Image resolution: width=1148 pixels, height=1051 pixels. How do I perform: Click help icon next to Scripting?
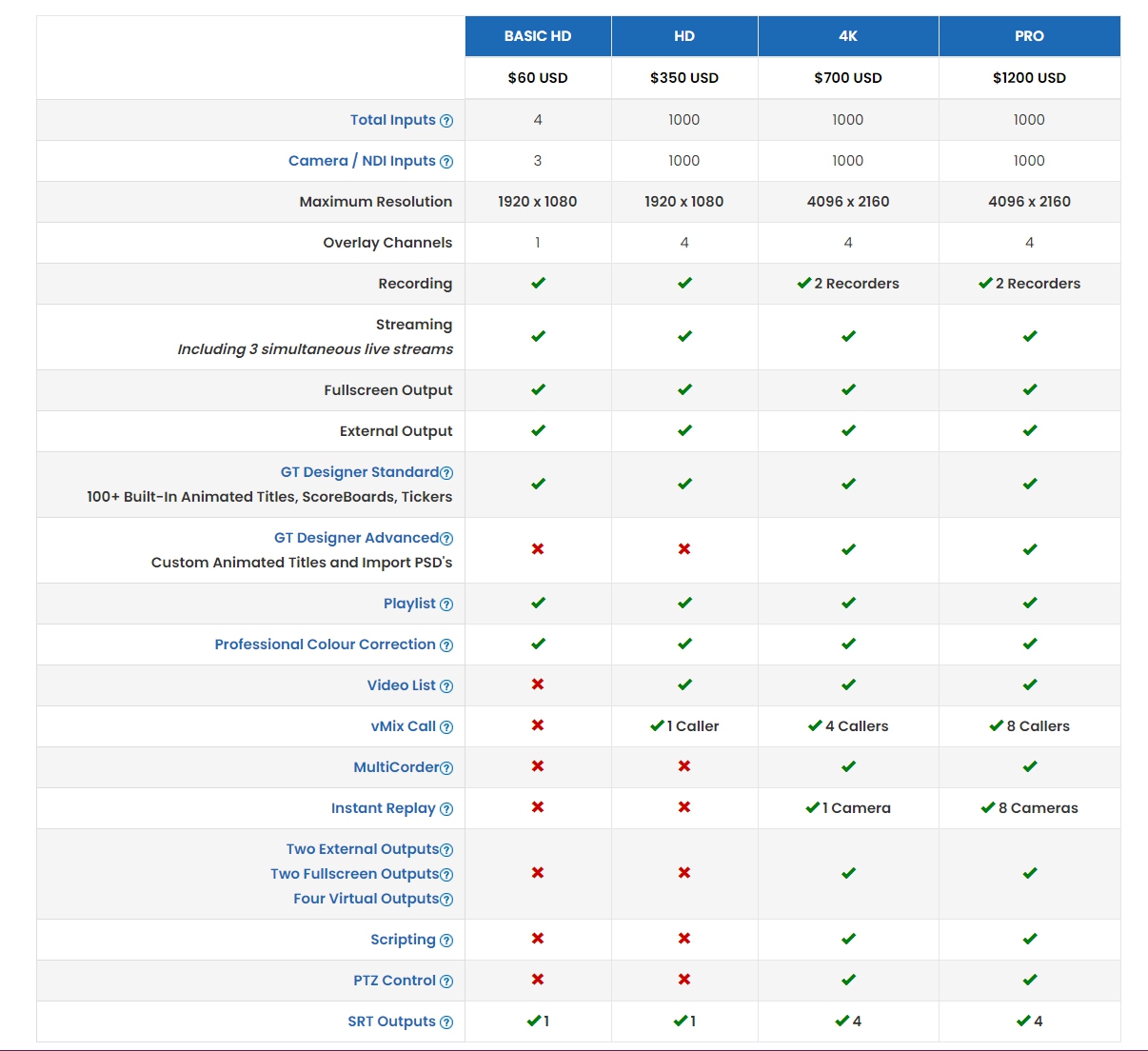(x=446, y=941)
